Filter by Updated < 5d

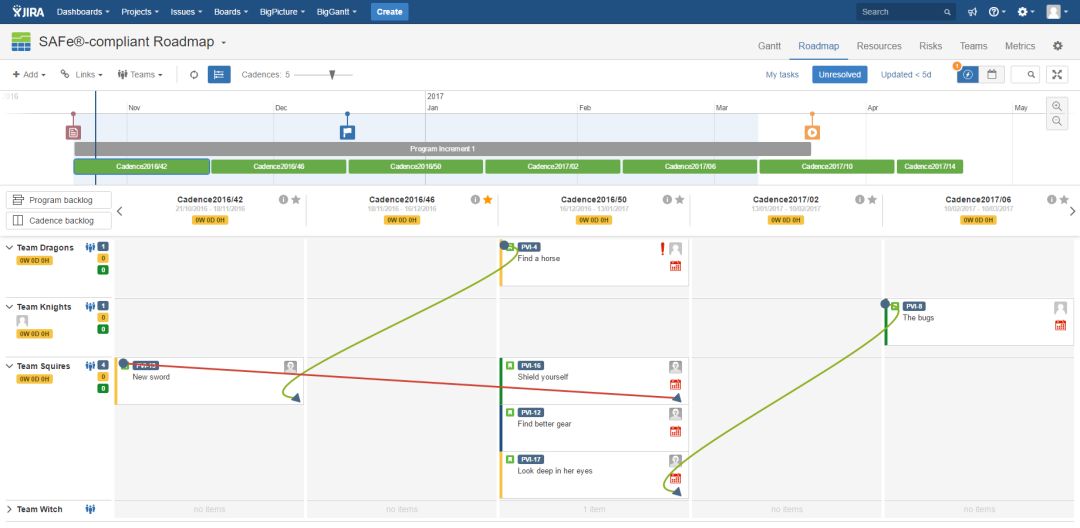(906, 74)
